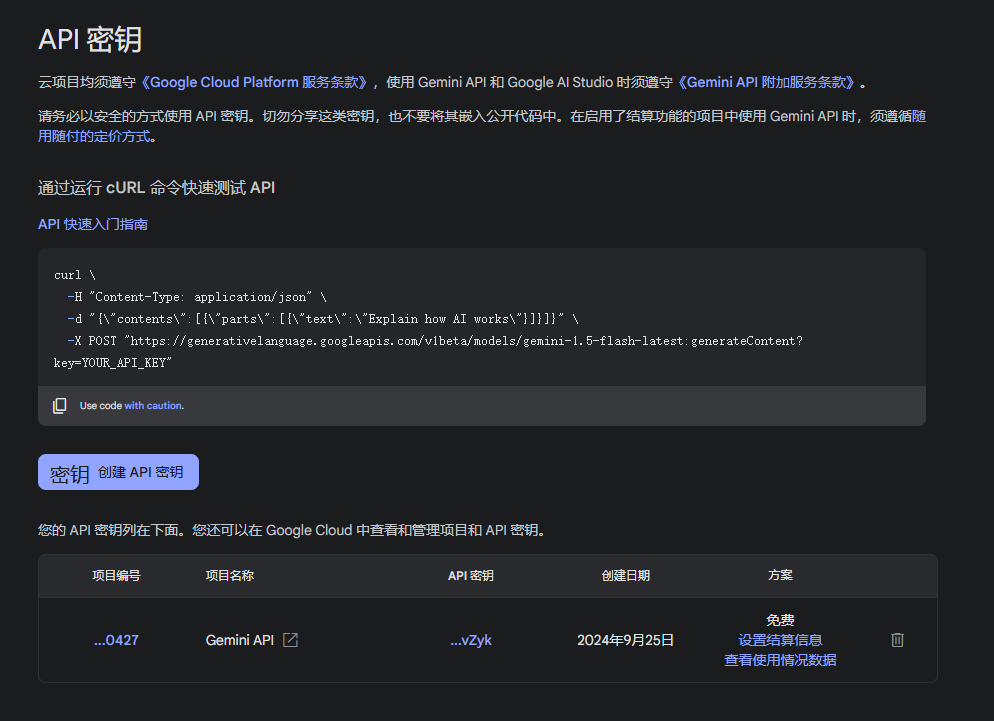
Task: Open the API 快速入门指南 link
Action: (93, 224)
